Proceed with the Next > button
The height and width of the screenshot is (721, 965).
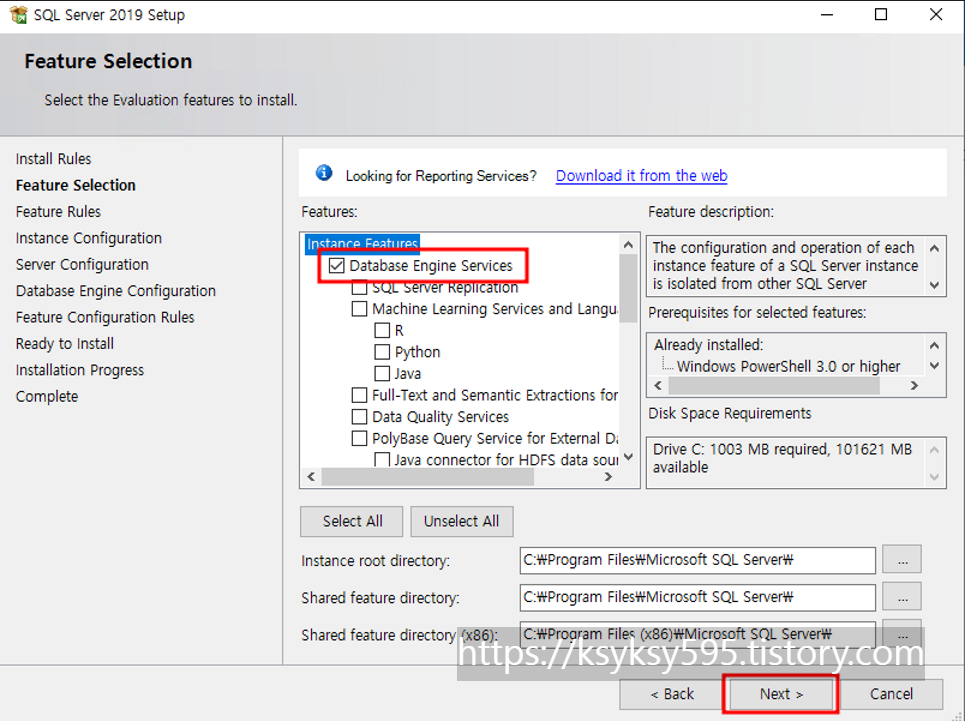781,694
